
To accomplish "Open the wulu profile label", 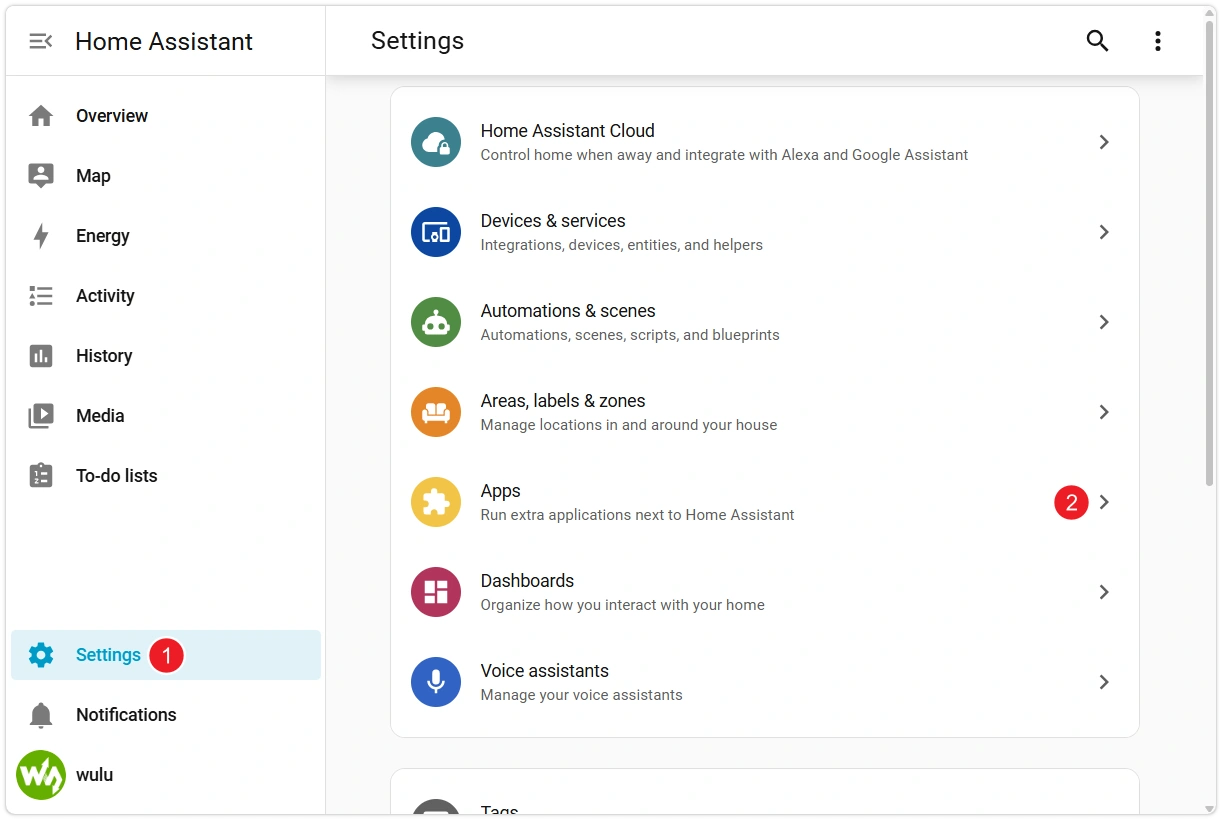I will coord(94,775).
